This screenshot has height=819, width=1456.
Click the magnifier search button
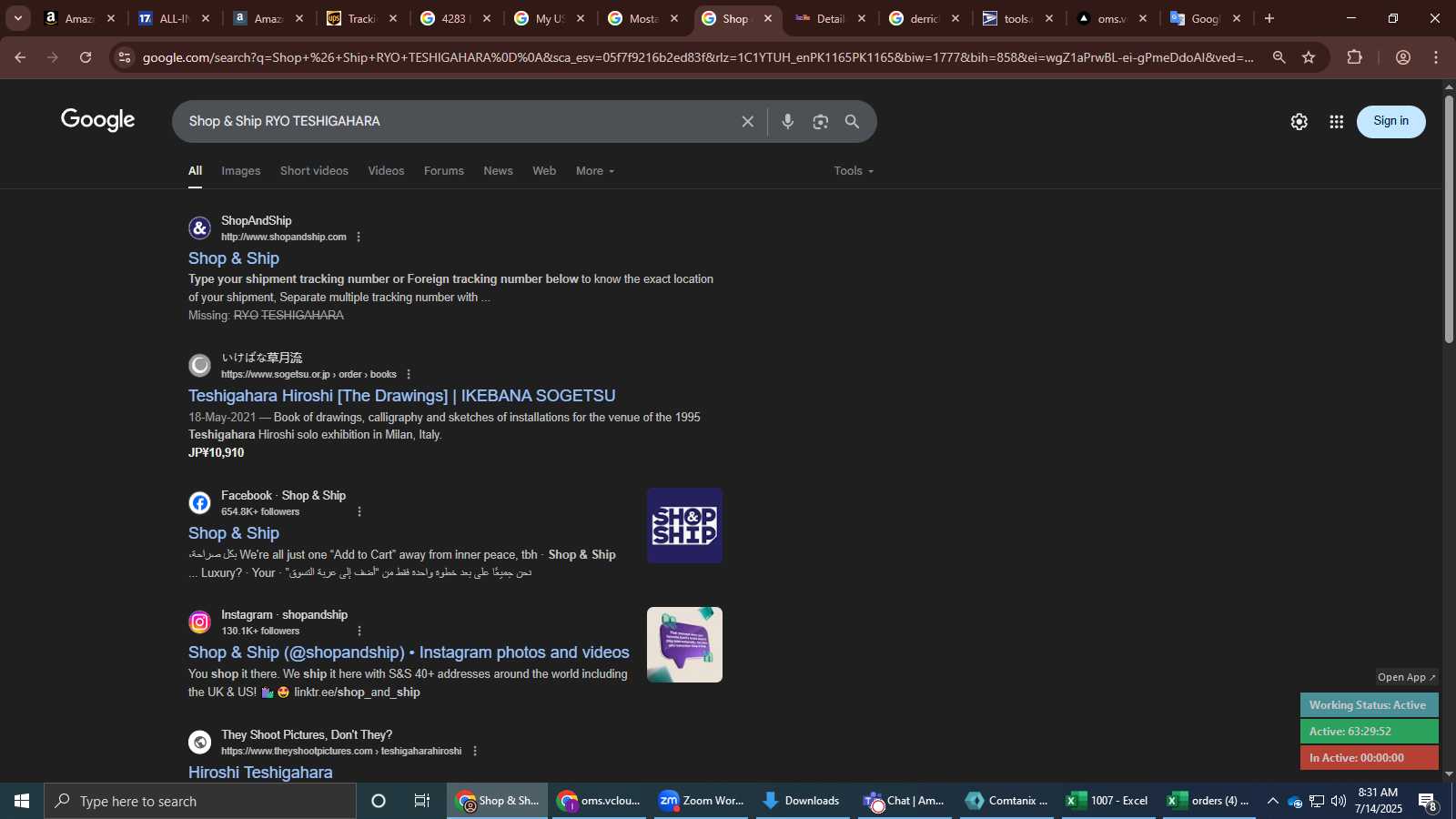pos(853,121)
